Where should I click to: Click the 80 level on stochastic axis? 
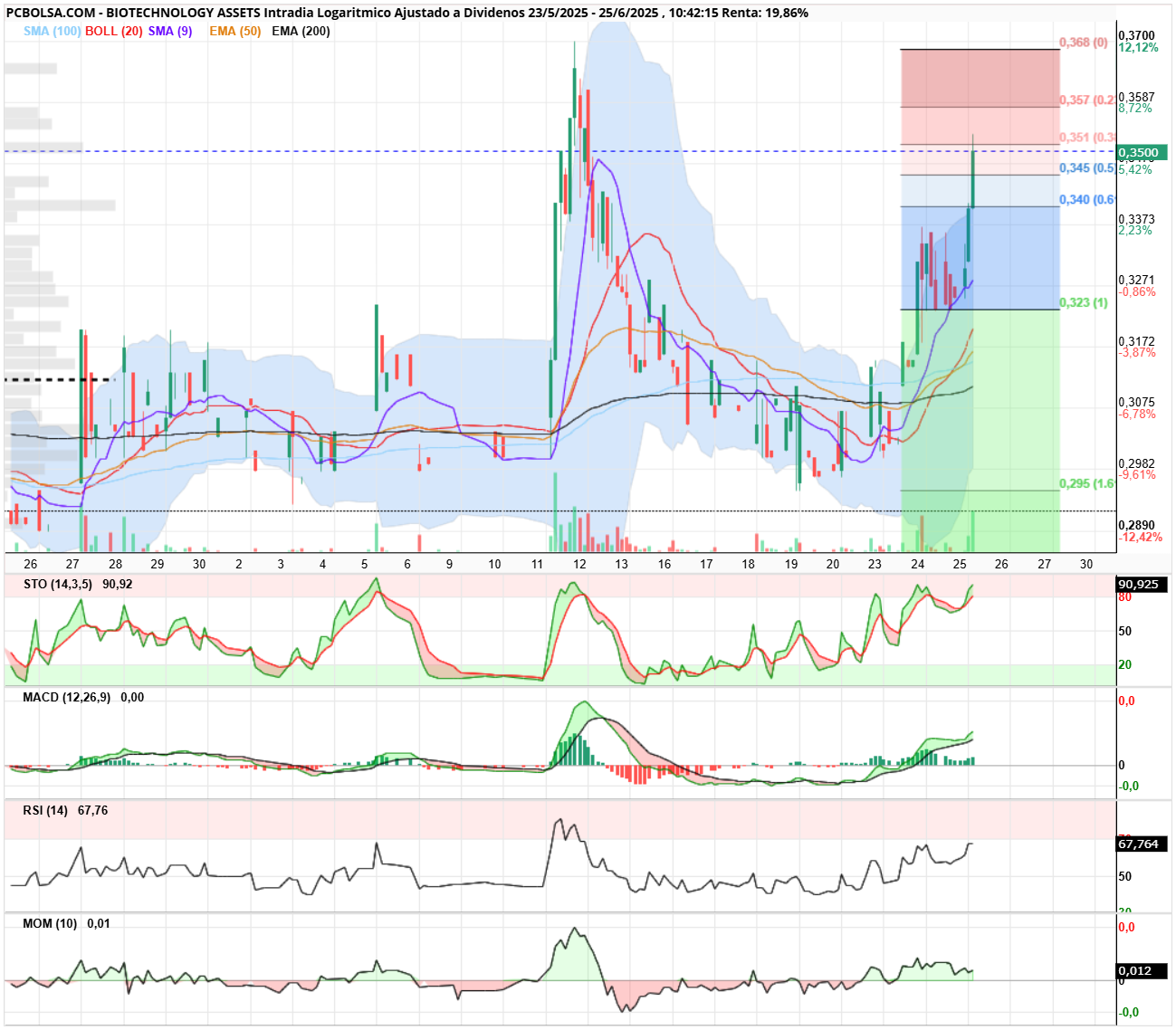[1125, 597]
